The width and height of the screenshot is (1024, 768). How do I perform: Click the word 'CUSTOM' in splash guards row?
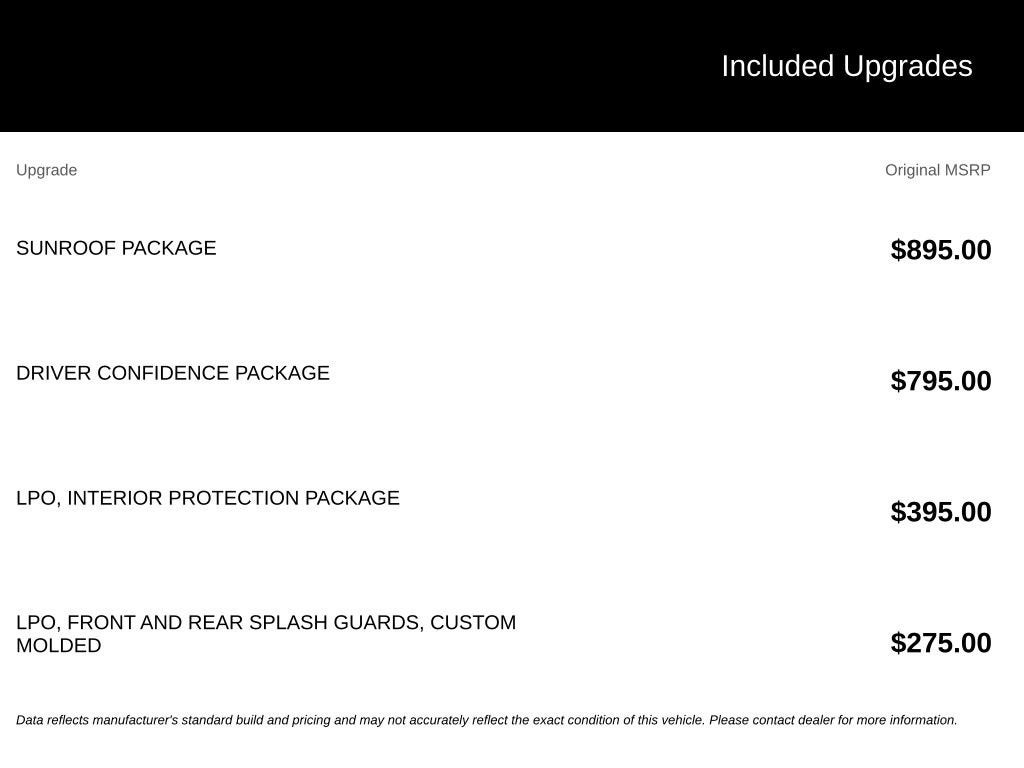473,622
